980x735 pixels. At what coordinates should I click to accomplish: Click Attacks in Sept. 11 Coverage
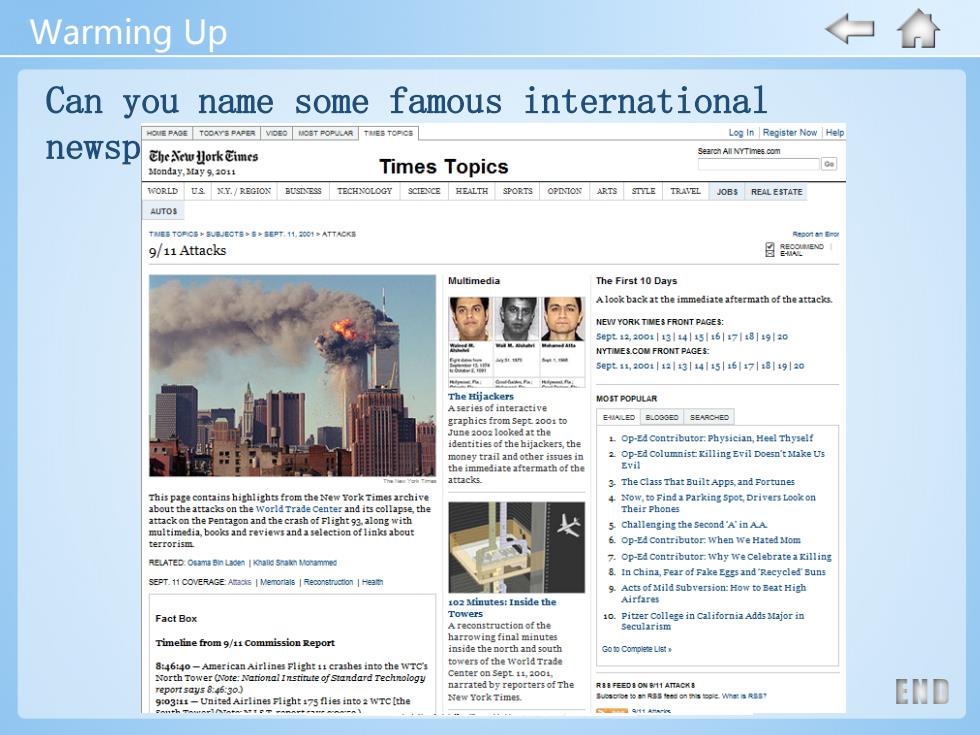pos(239,582)
